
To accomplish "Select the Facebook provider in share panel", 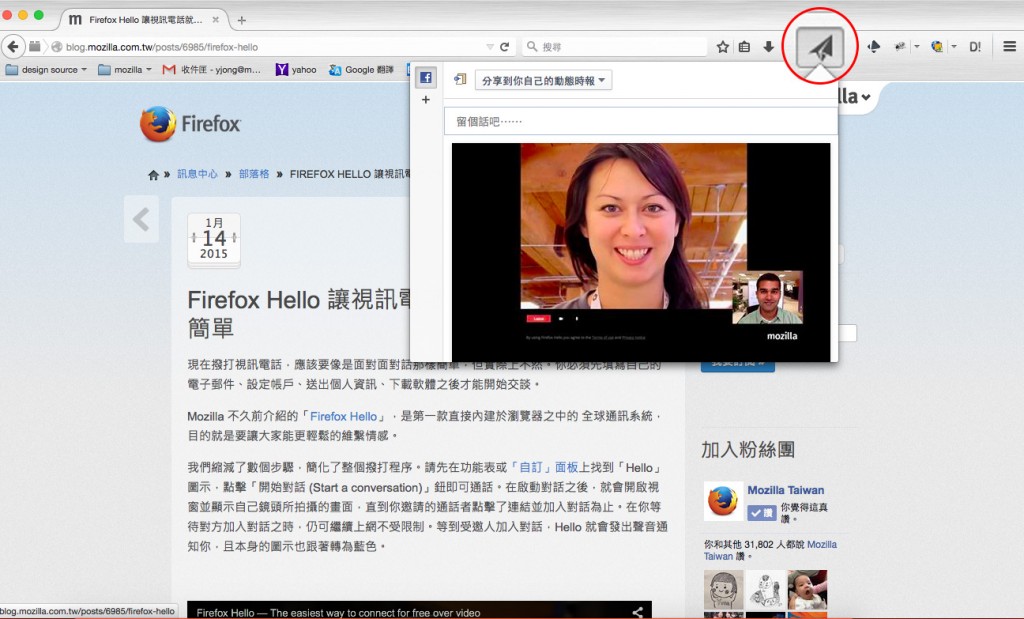I will pos(426,78).
